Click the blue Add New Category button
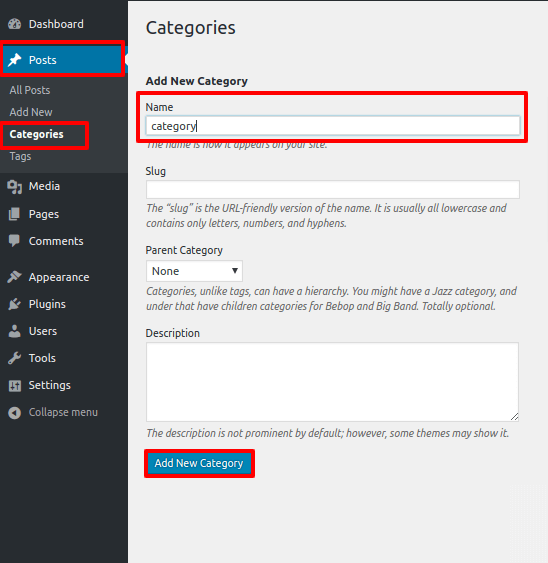The width and height of the screenshot is (548, 563). [x=199, y=463]
